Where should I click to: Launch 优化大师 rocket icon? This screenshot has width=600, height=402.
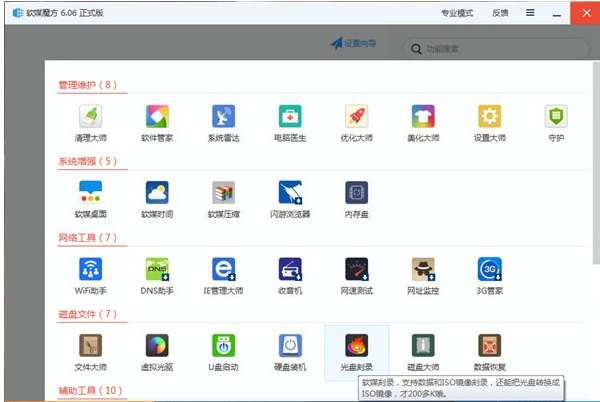click(x=357, y=116)
